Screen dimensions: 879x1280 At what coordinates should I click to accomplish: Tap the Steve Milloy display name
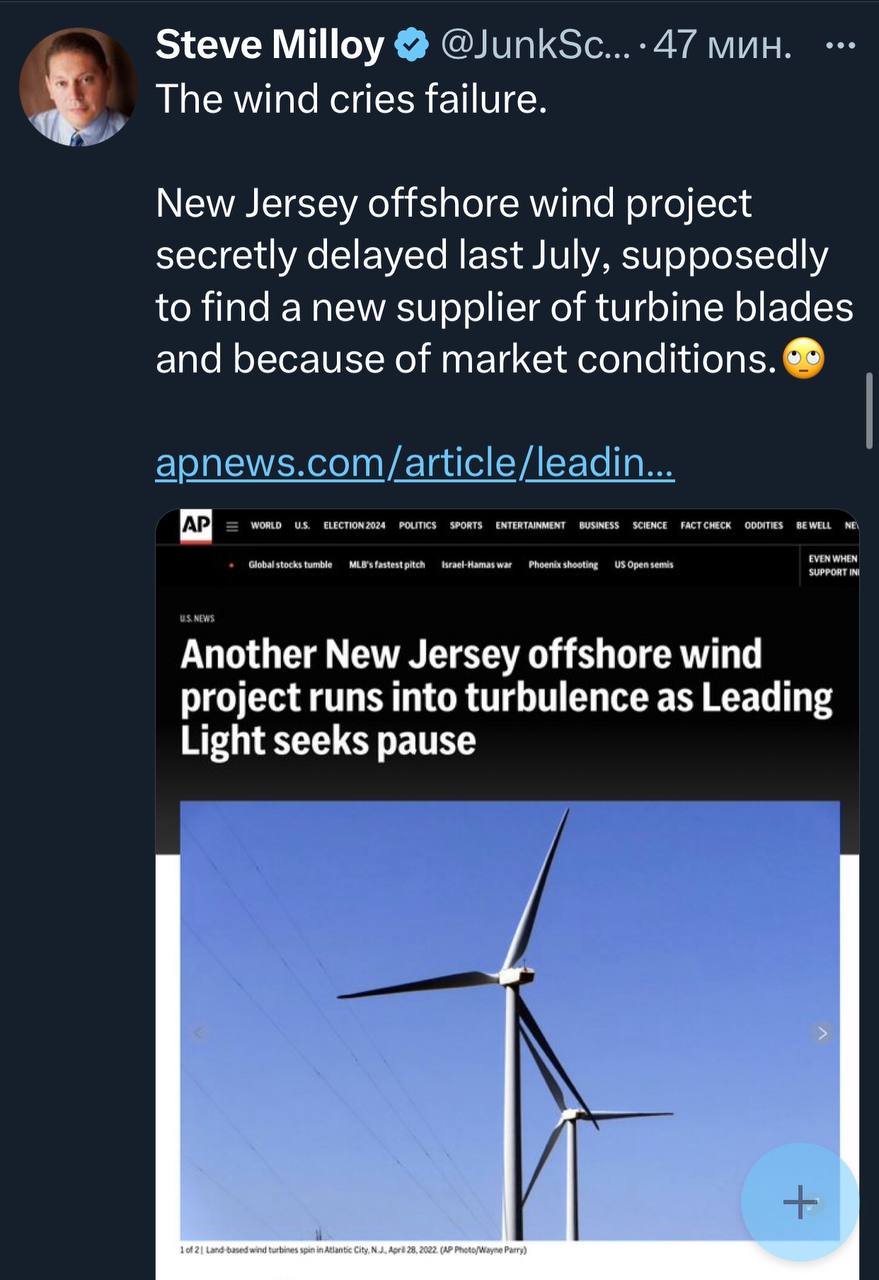270,46
